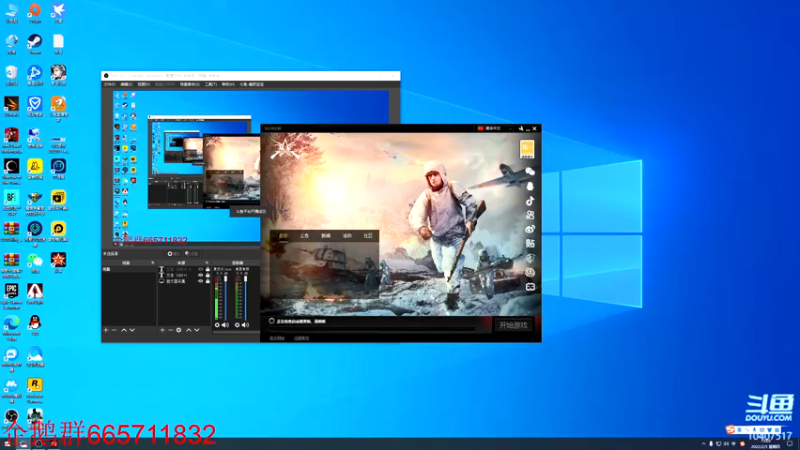The height and width of the screenshot is (450, 800).
Task: Open Steam from the desktop
Action: pyautogui.click(x=35, y=44)
